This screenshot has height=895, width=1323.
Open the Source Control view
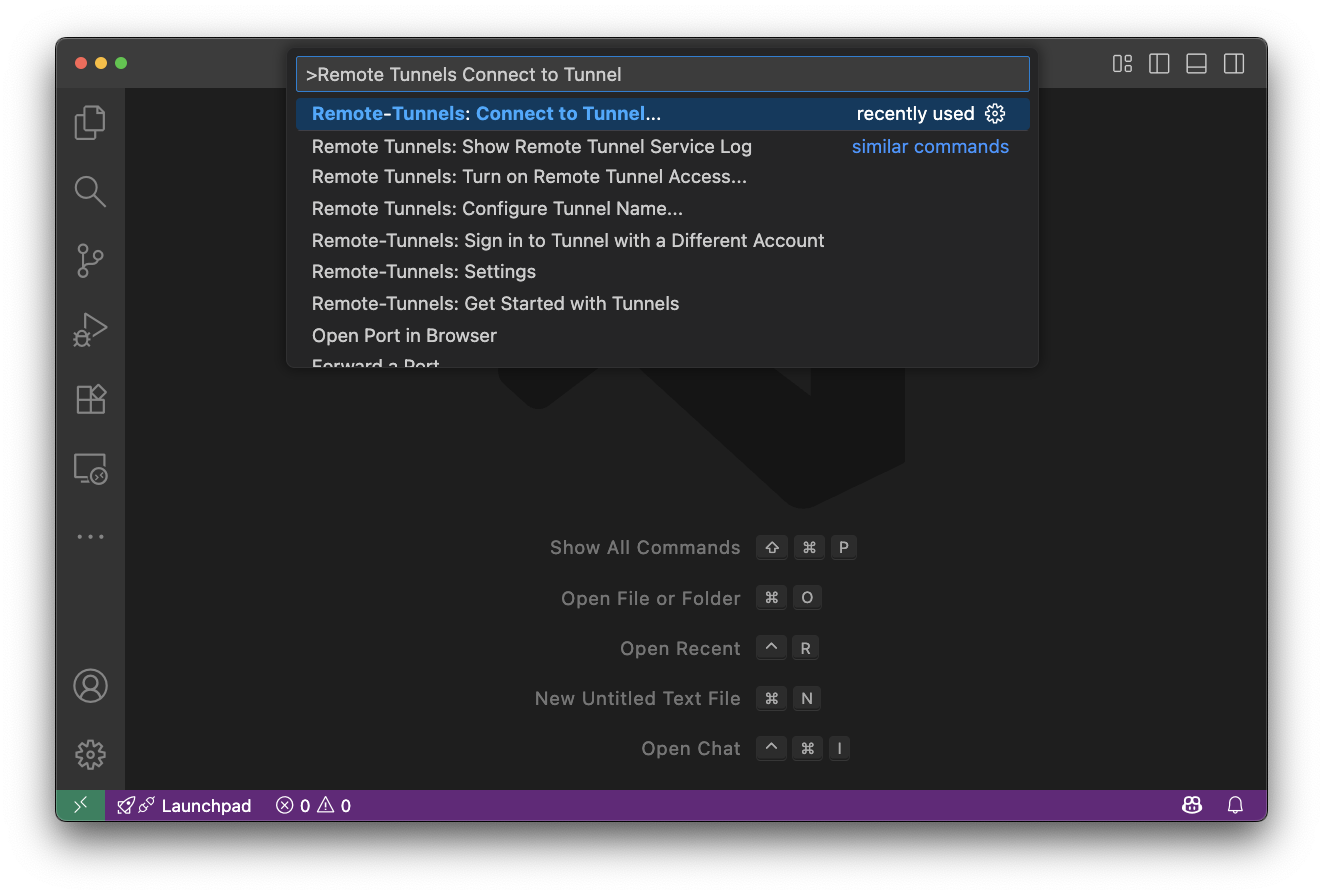(x=90, y=260)
